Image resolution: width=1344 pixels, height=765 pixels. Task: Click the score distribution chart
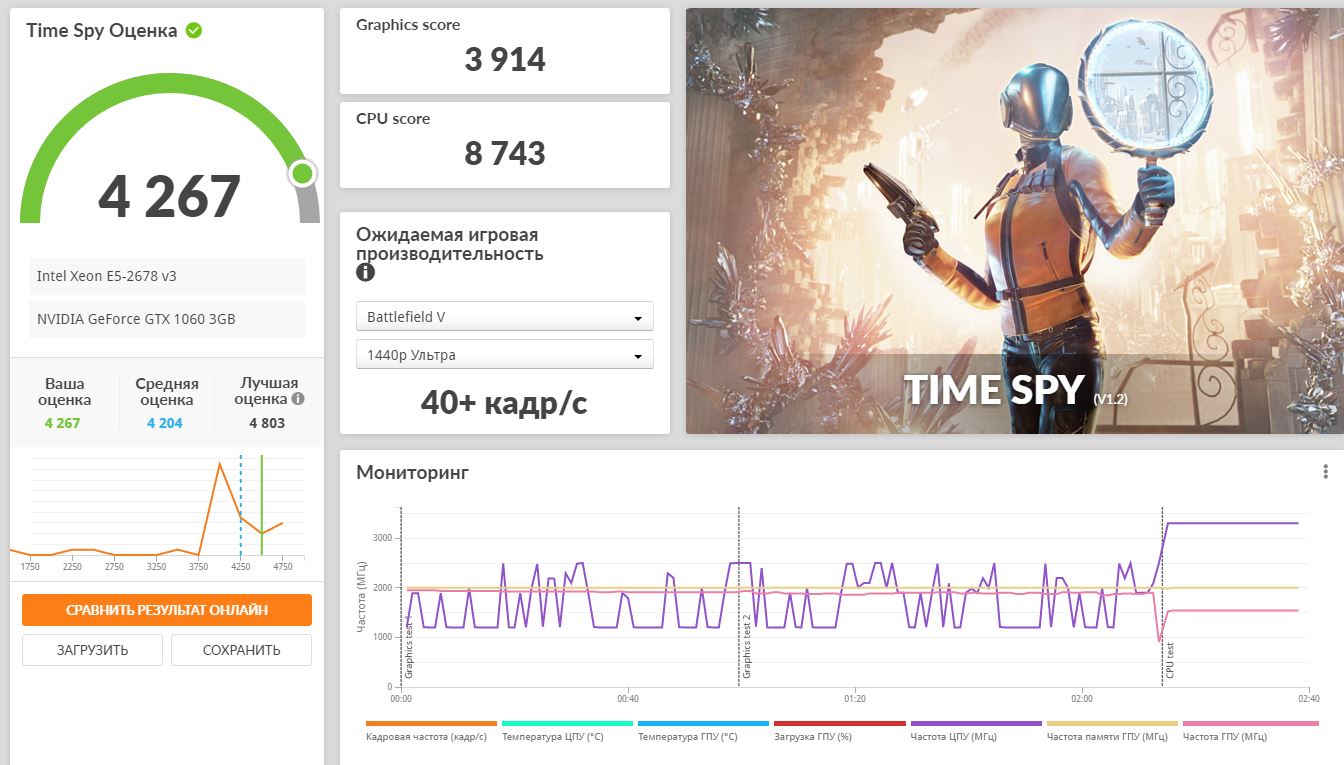(160, 512)
